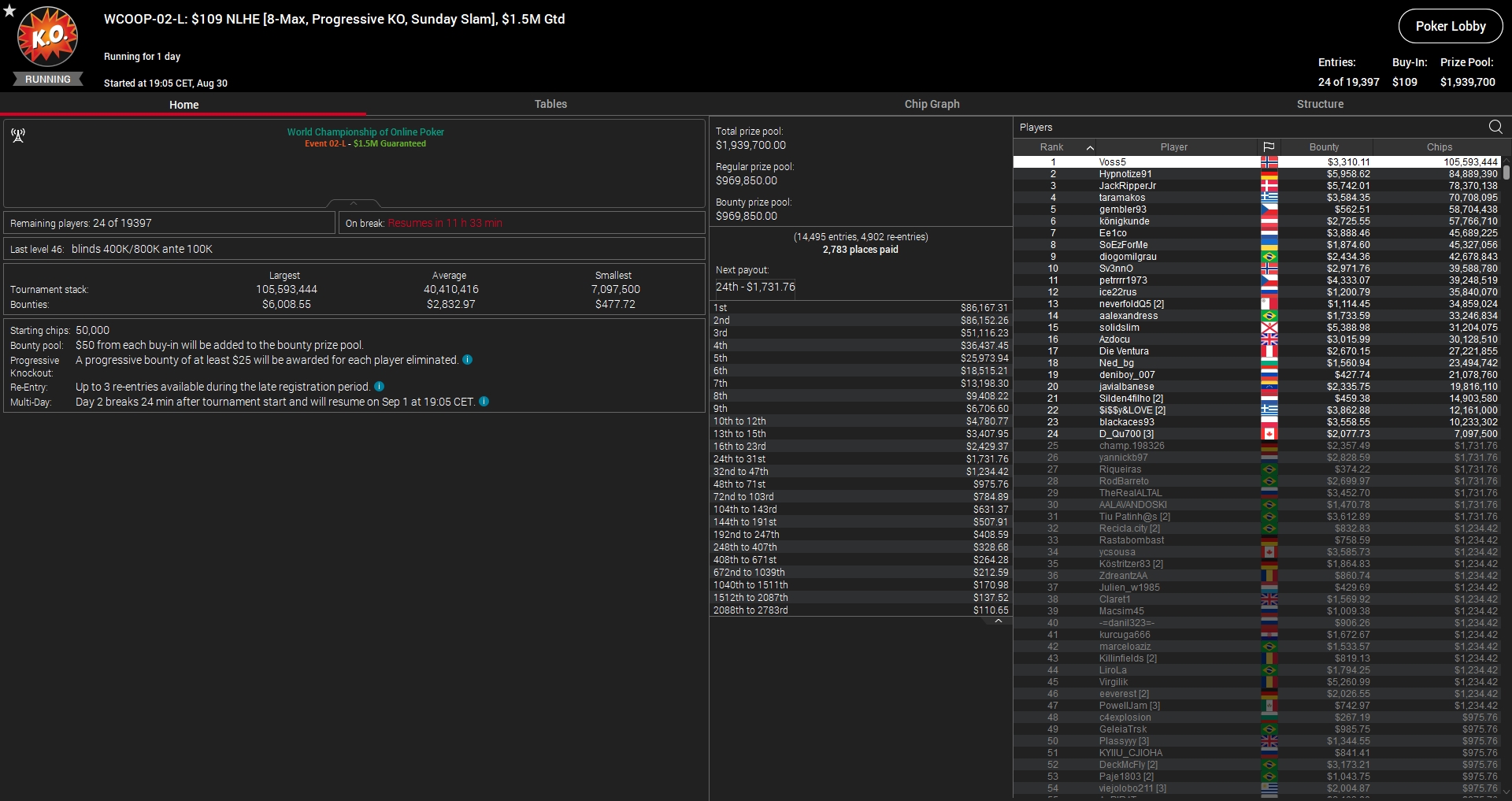The image size is (1512, 801).
Task: Select player row königkunde
Action: [1257, 221]
